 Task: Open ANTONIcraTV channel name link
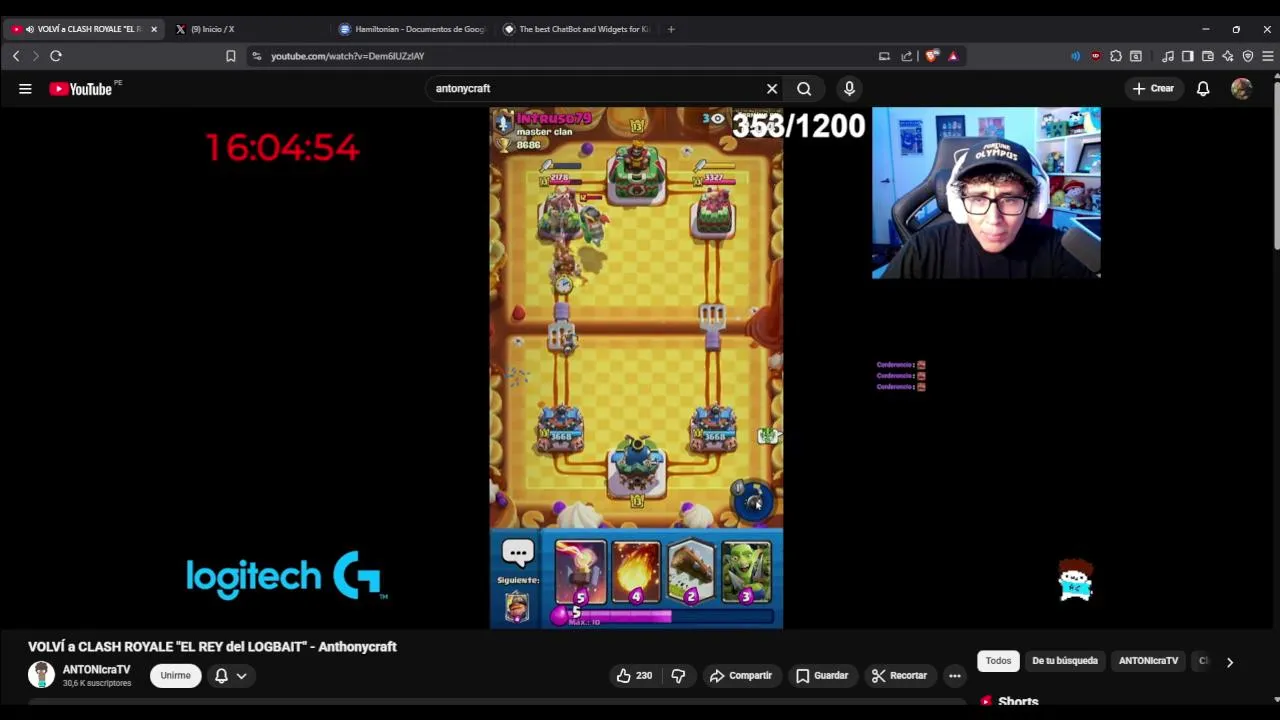tap(96, 670)
